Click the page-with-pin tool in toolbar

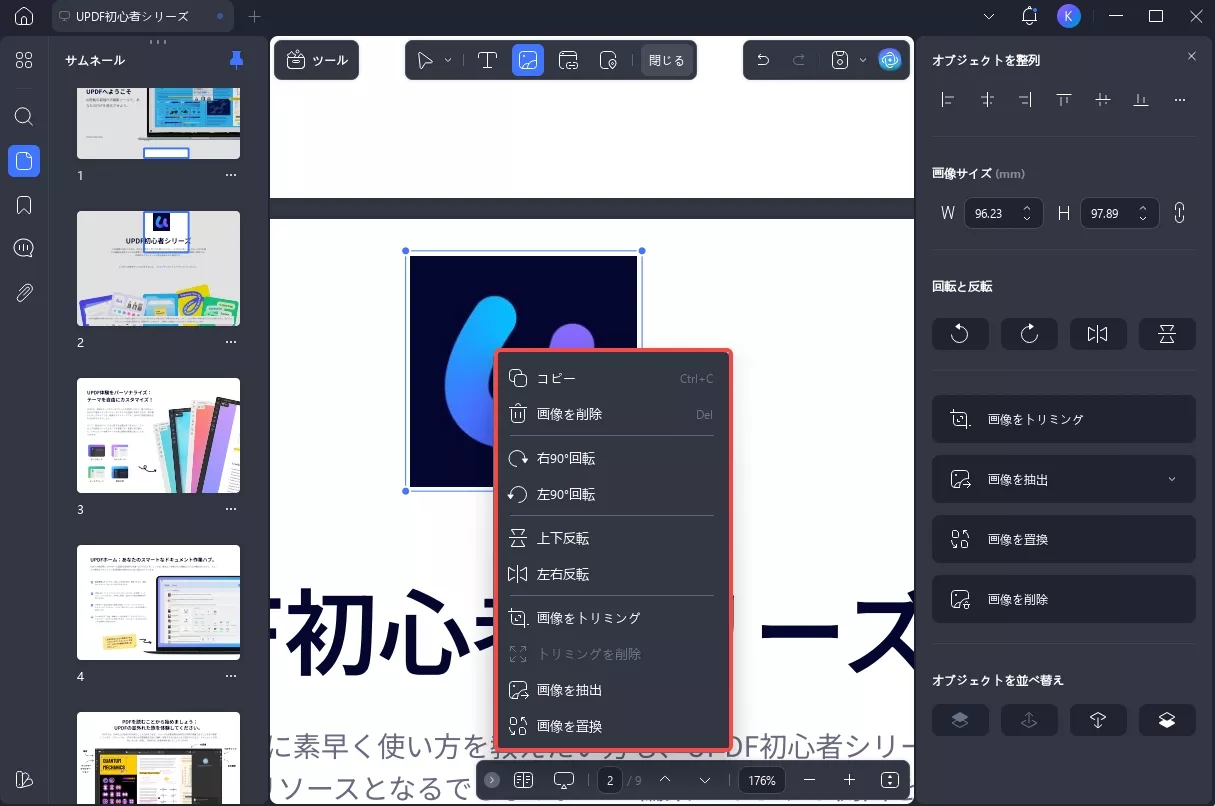(x=608, y=60)
